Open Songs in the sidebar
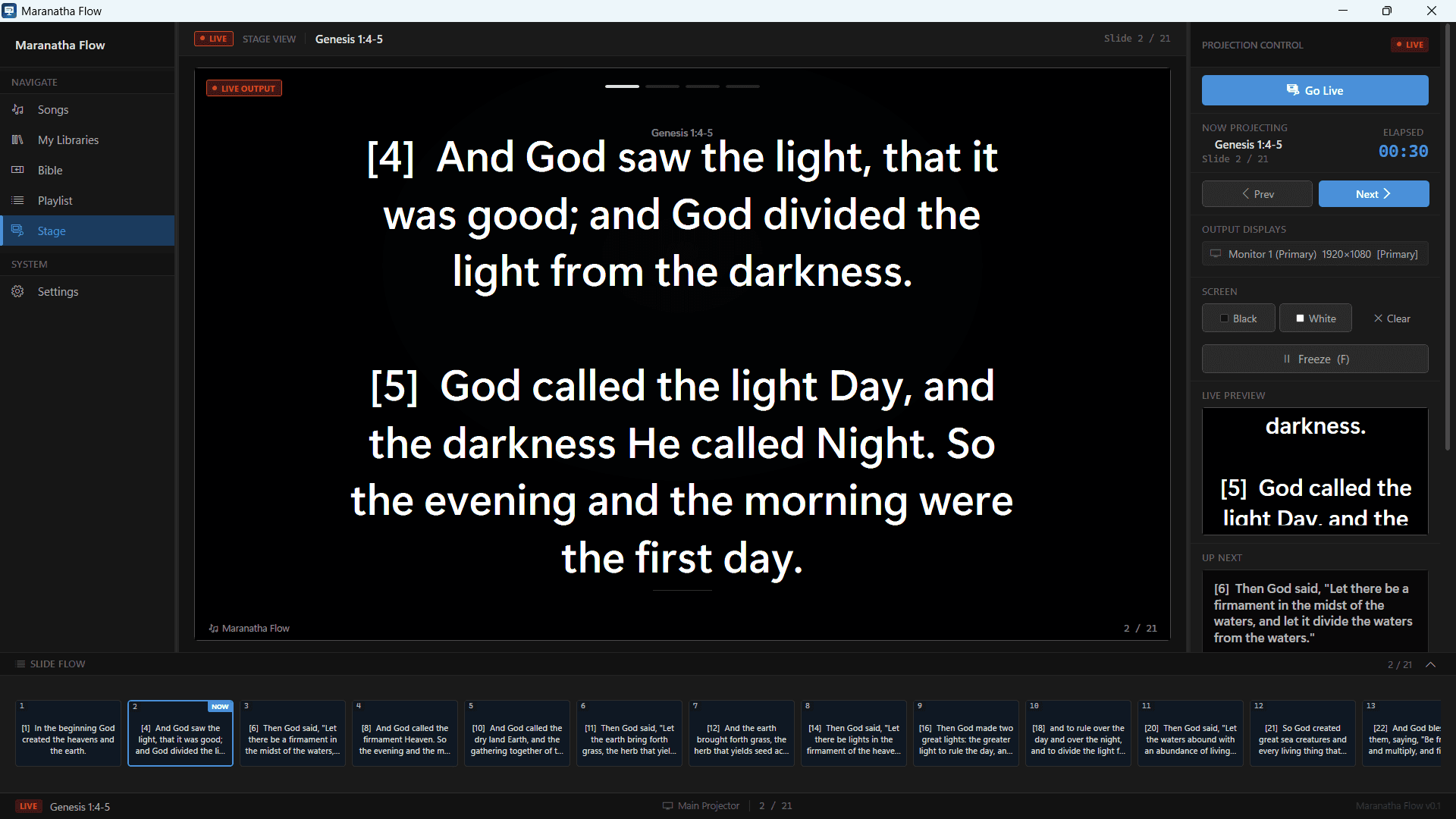The height and width of the screenshot is (819, 1456). point(87,110)
